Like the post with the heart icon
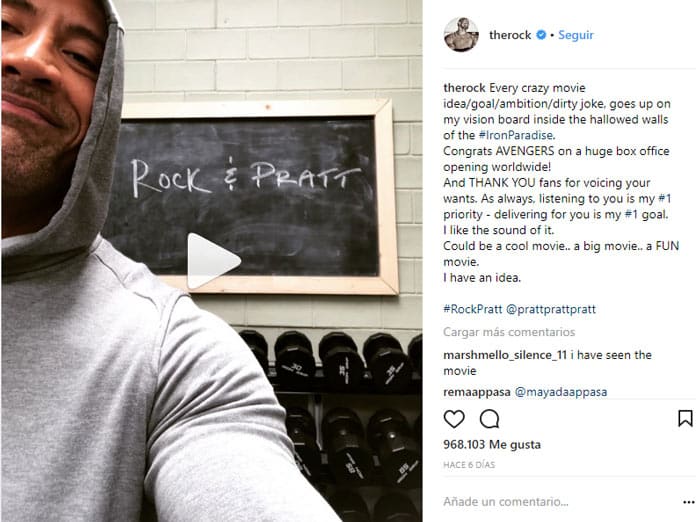The image size is (700, 522). click(x=454, y=419)
